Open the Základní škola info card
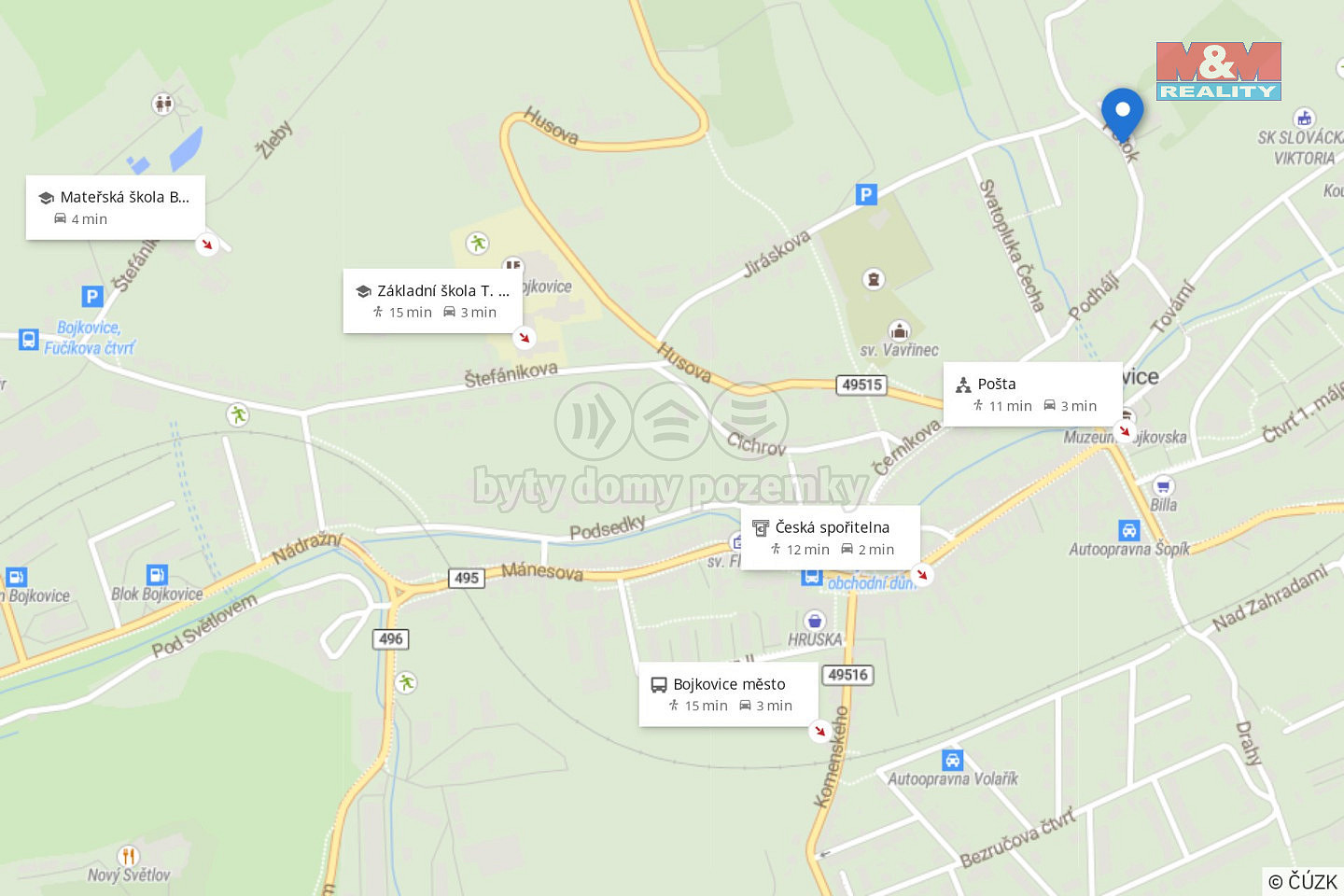Image resolution: width=1344 pixels, height=896 pixels. pyautogui.click(x=433, y=301)
